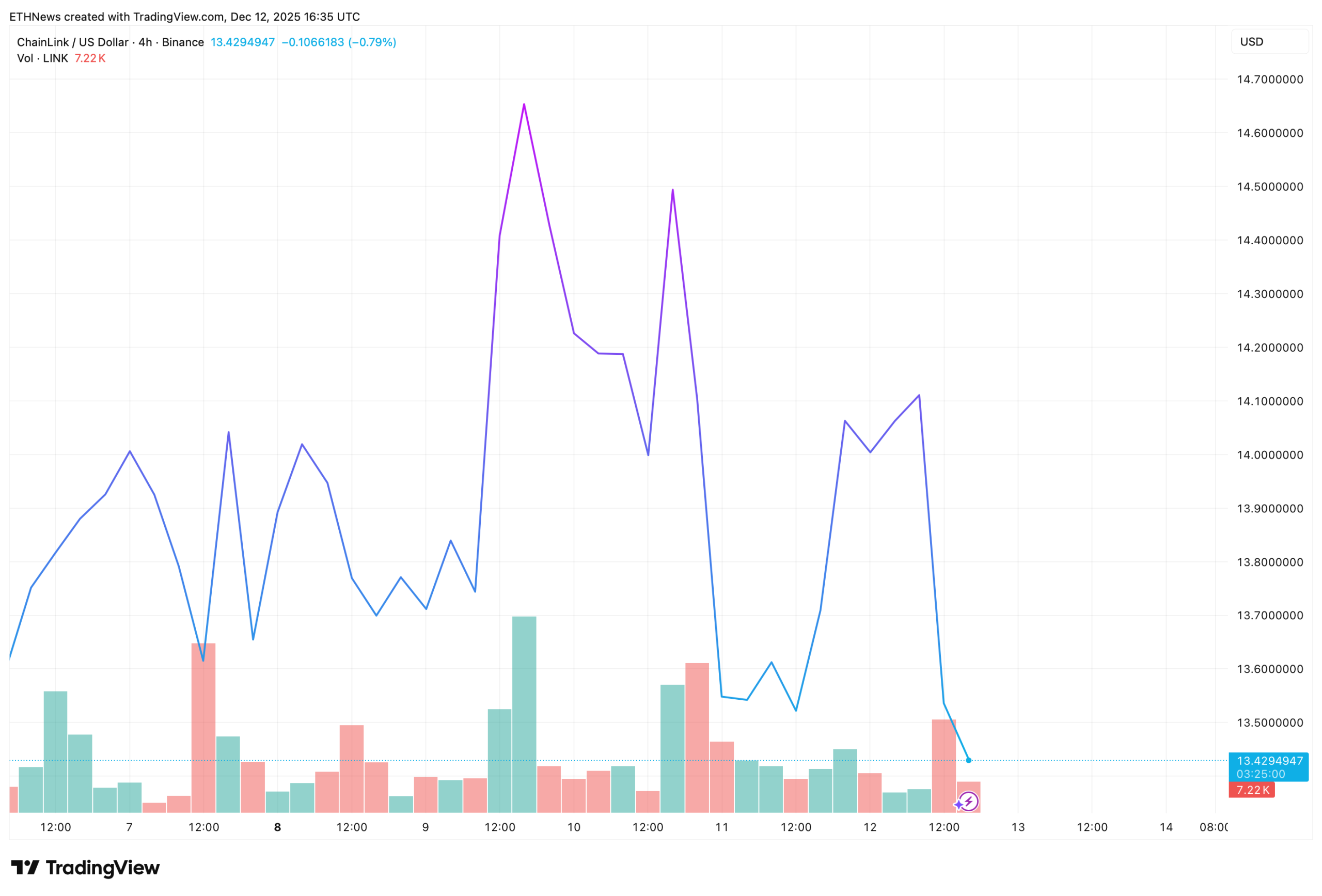
Task: Click the blue dot marking the last price
Action: pyautogui.click(x=968, y=760)
